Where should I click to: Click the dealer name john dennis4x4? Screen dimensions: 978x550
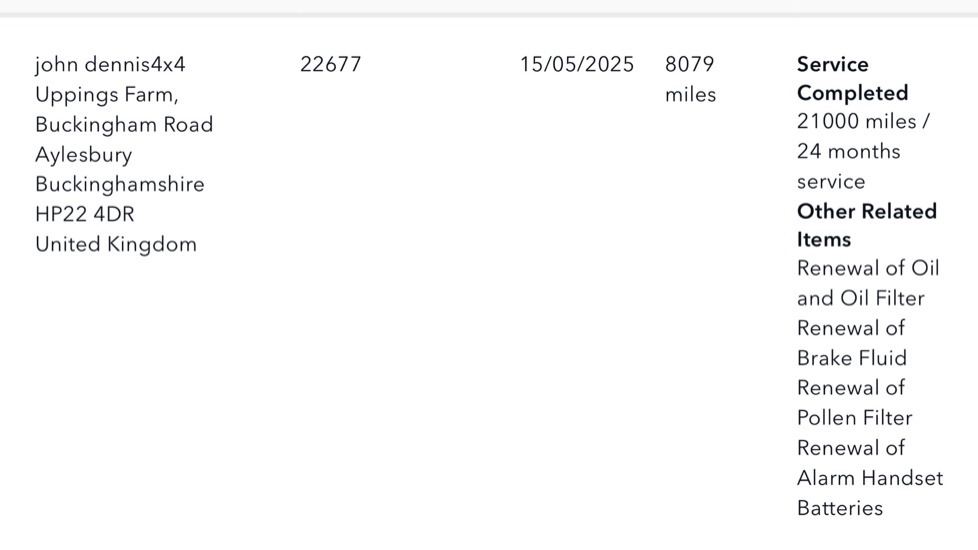click(110, 65)
